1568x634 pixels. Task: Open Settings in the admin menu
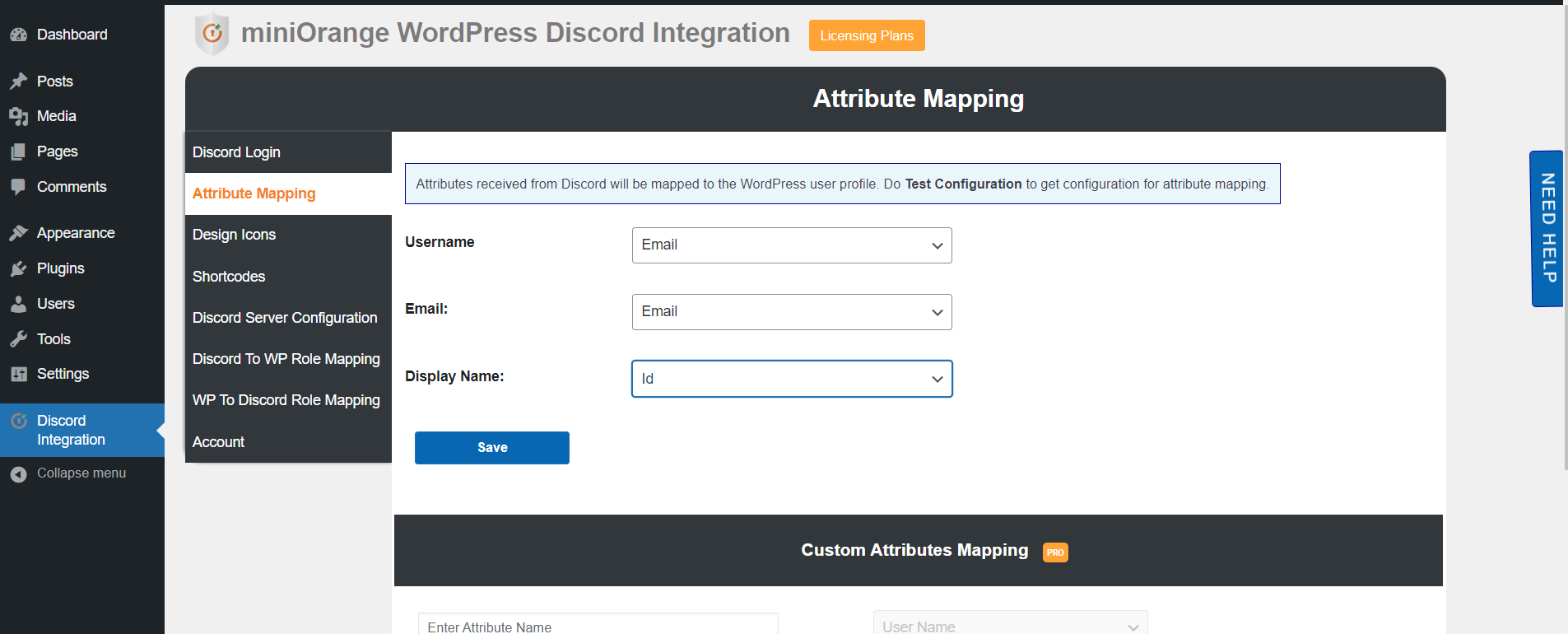[x=82, y=374]
